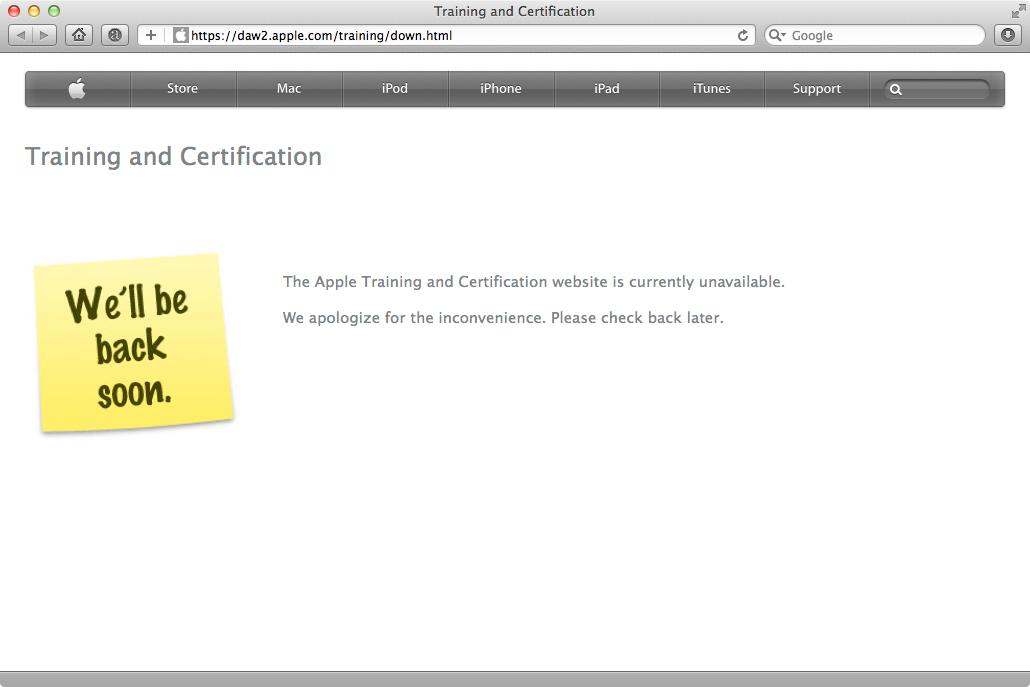Zoom the window with the green button
Viewport: 1030px width, 687px height.
click(x=54, y=11)
